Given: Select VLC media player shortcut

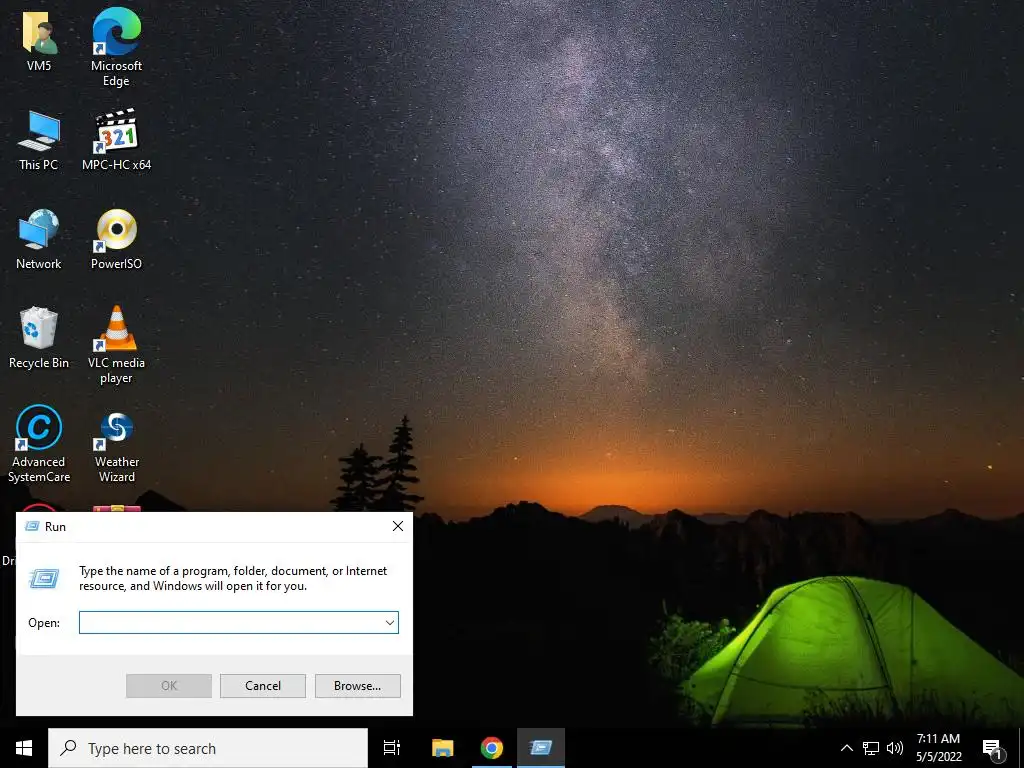Looking at the screenshot, I should click(x=116, y=345).
